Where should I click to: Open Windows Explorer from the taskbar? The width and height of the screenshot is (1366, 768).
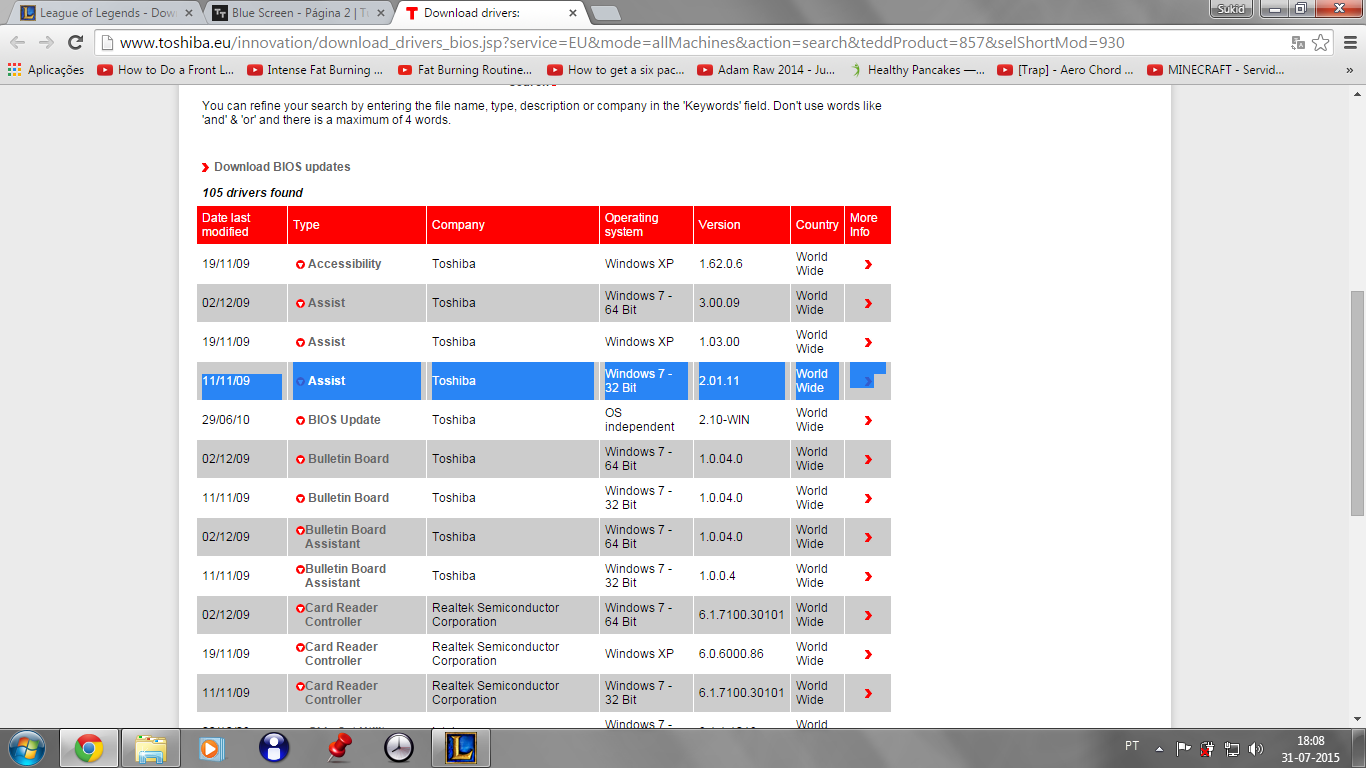150,748
